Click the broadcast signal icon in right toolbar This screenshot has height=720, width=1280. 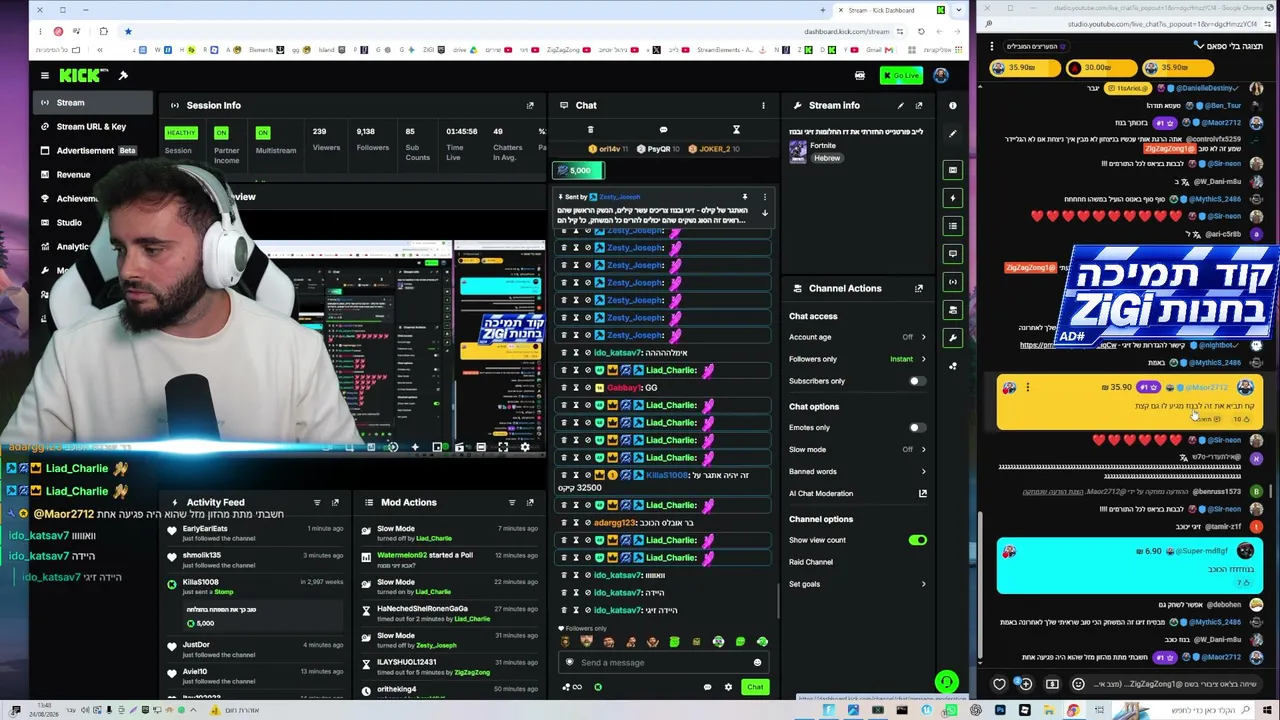(953, 282)
